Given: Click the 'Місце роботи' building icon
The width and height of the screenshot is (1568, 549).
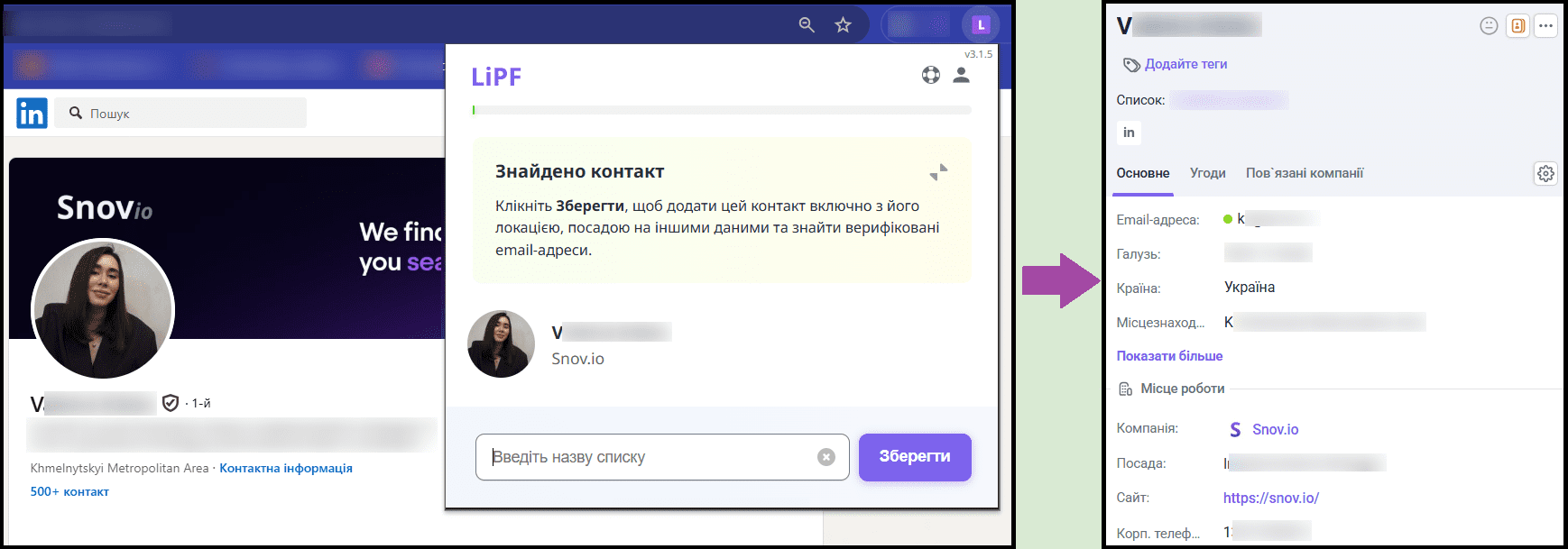Looking at the screenshot, I should point(1125,389).
